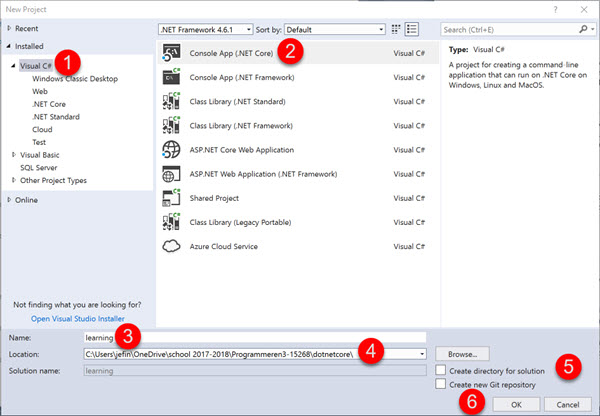
Task: Click the Class Library (.NET Standard) icon
Action: [171, 101]
